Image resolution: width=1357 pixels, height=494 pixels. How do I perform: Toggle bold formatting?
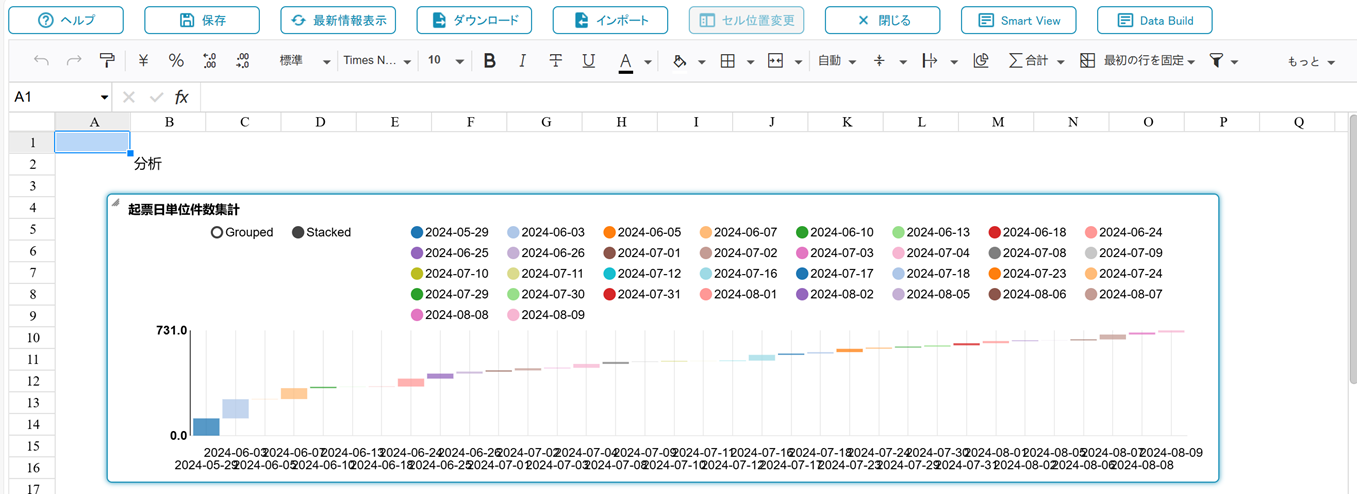coord(489,61)
